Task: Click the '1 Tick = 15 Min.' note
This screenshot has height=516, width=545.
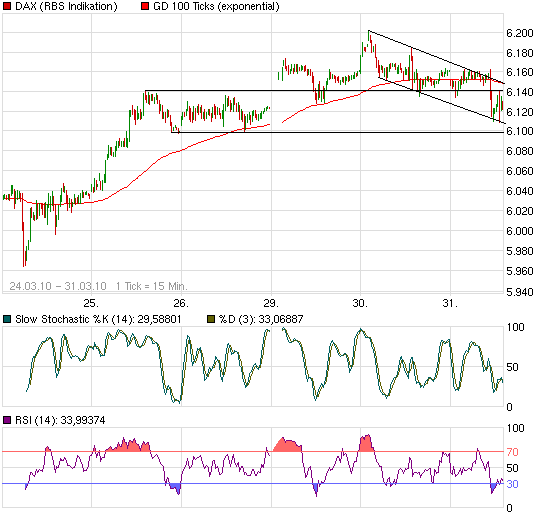Action: 152,286
